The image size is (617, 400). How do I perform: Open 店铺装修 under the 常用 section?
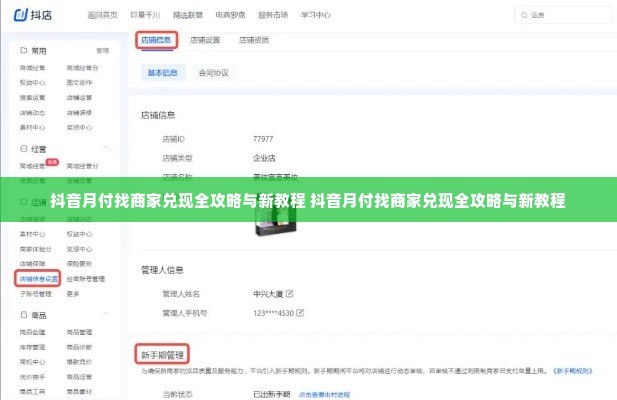click(79, 113)
